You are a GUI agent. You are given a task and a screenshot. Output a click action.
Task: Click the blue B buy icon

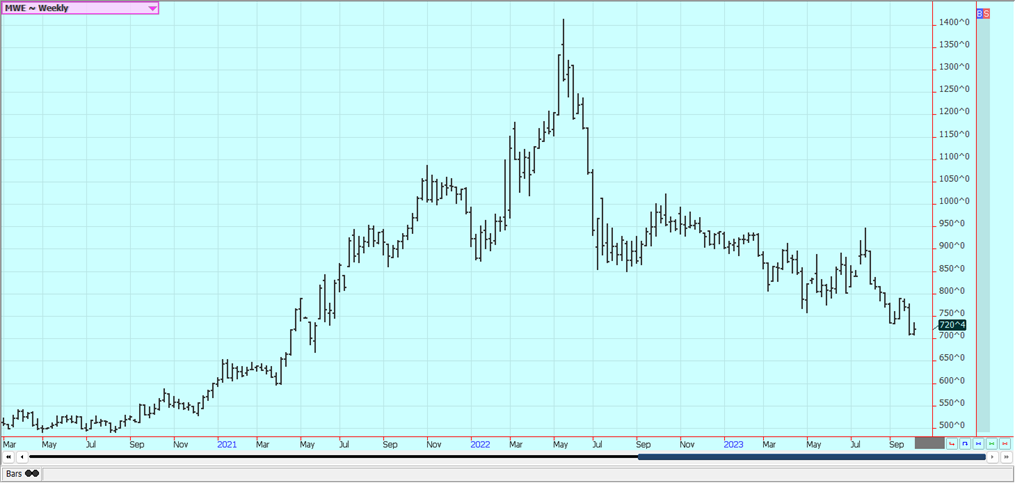980,13
